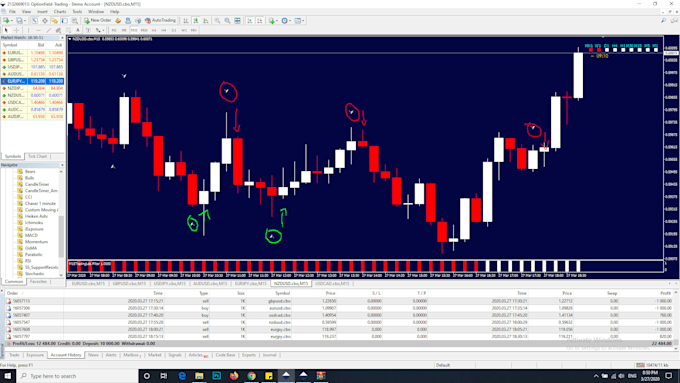The height and width of the screenshot is (383, 680).
Task: Click the New Order button
Action: (x=98, y=20)
